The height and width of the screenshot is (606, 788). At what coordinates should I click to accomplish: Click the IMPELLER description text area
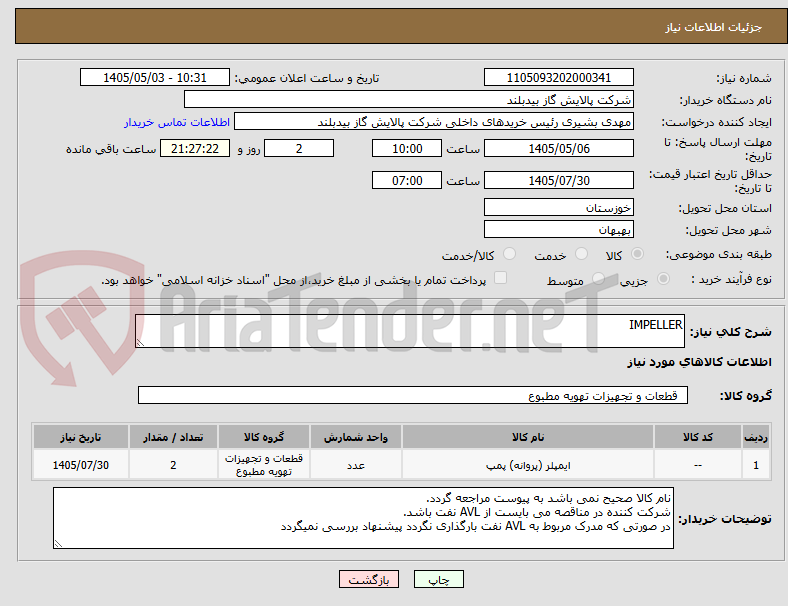[x=410, y=331]
